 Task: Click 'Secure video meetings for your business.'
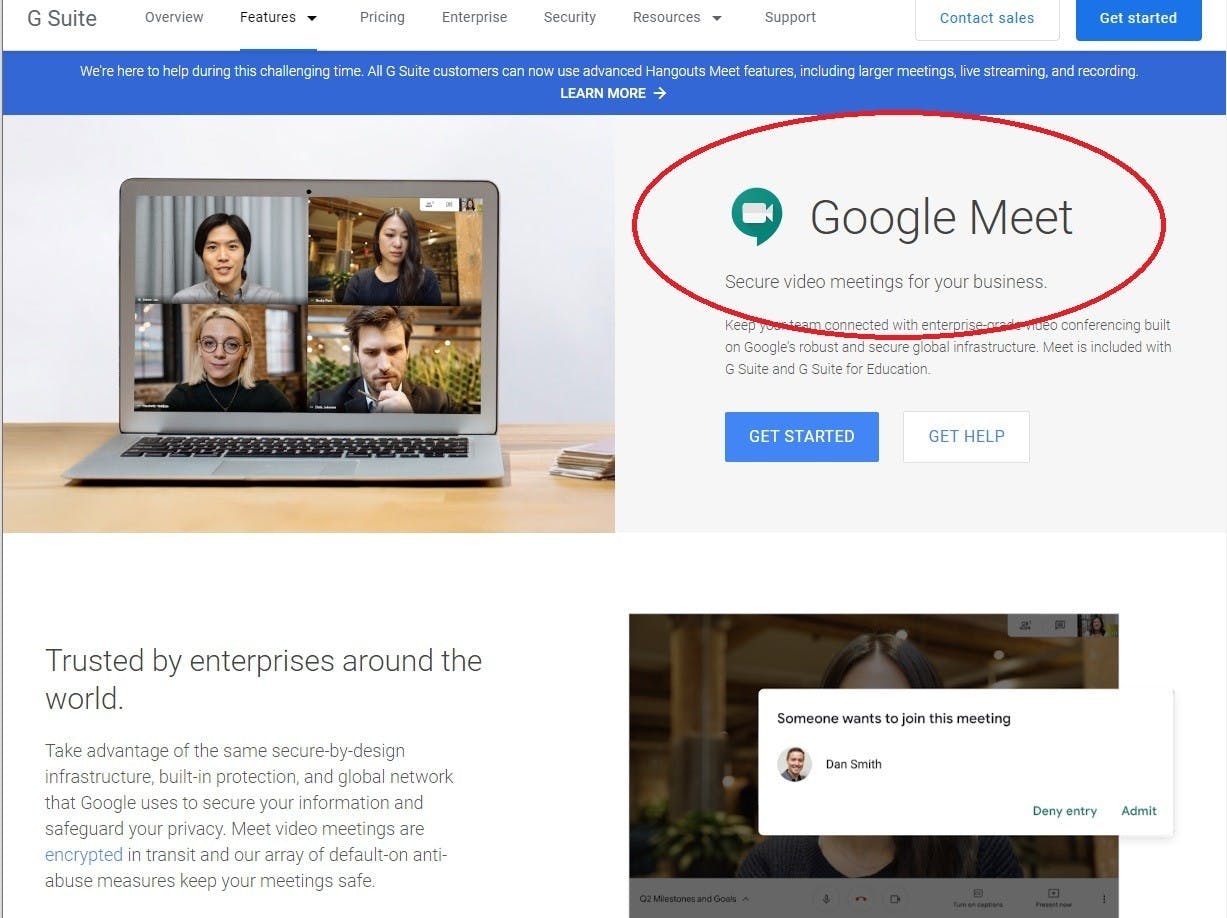[x=886, y=282]
